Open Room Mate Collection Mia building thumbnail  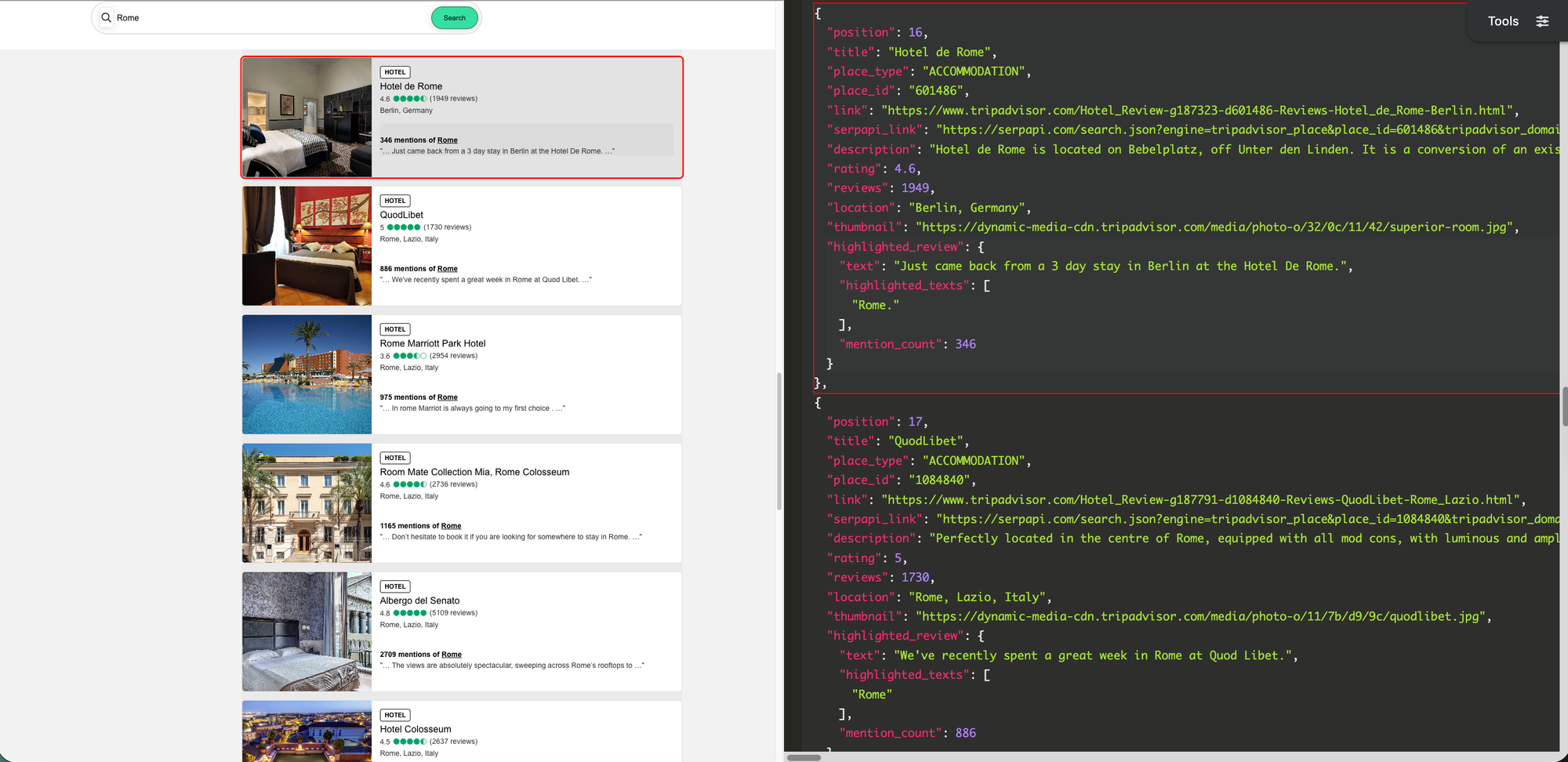point(307,503)
